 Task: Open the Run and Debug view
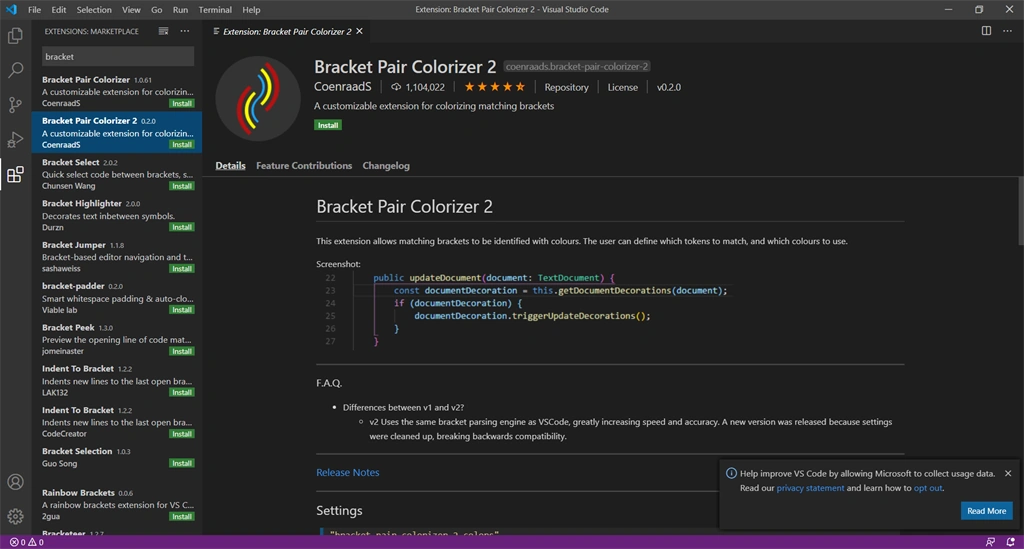pyautogui.click(x=15, y=139)
